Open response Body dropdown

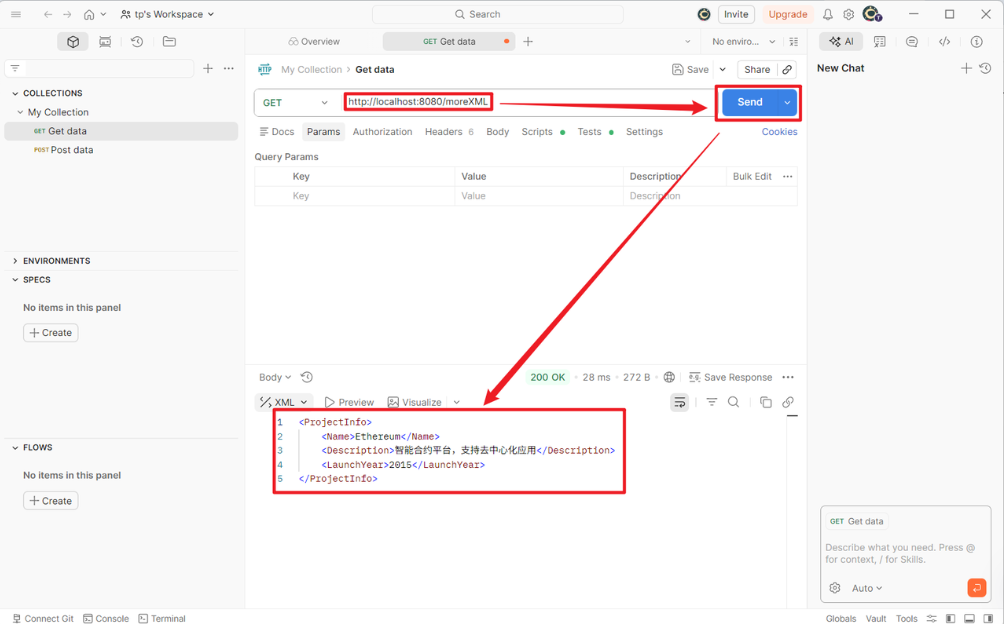[x=275, y=377]
